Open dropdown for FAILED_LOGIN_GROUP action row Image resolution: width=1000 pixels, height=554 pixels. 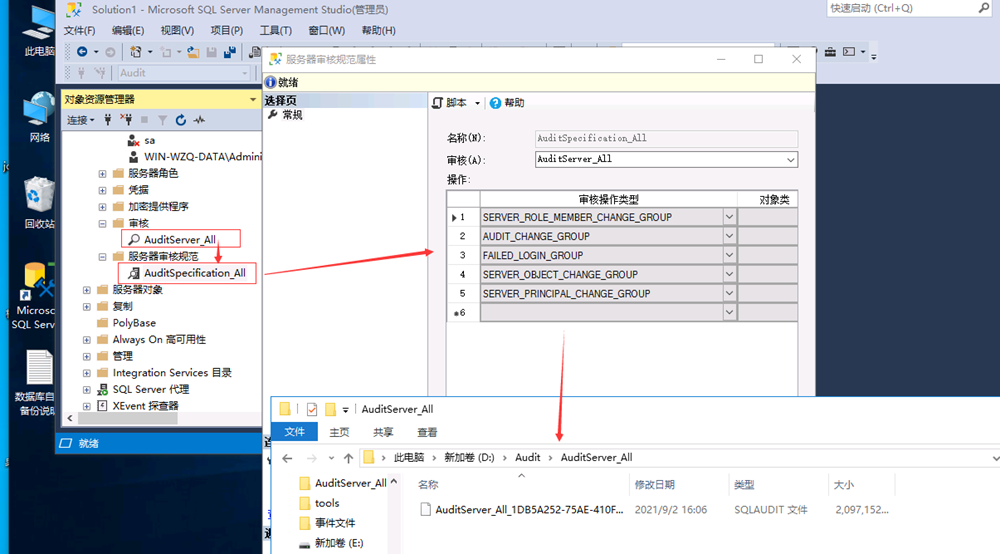(729, 256)
